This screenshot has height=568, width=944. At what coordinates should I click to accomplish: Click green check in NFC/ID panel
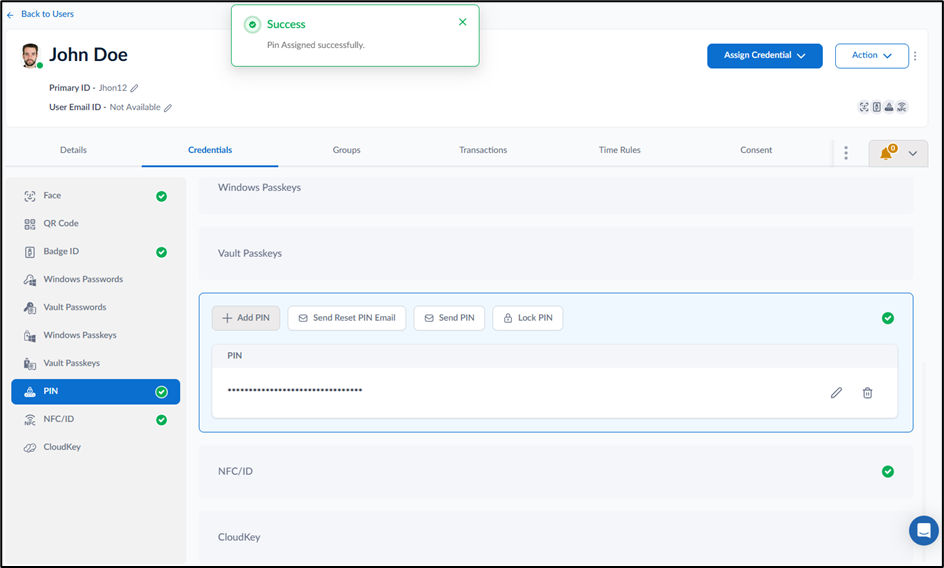click(x=888, y=472)
